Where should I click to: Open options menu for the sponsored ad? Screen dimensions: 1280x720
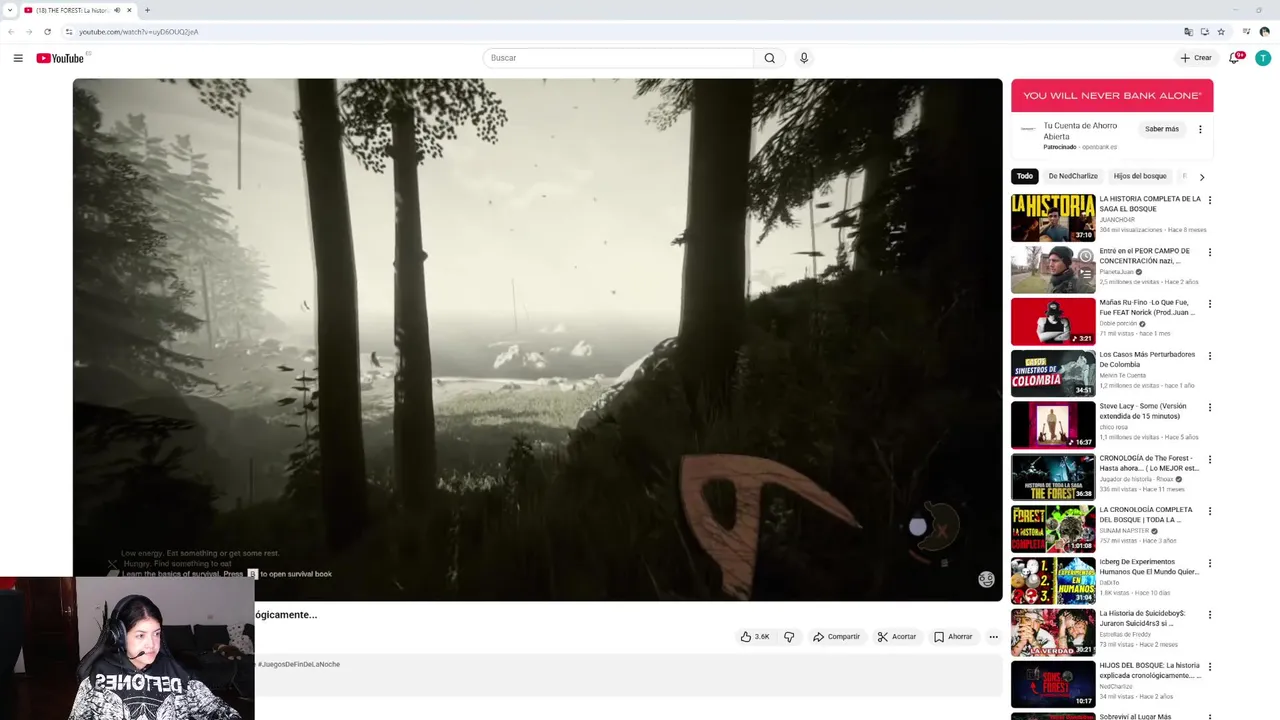pos(1200,129)
